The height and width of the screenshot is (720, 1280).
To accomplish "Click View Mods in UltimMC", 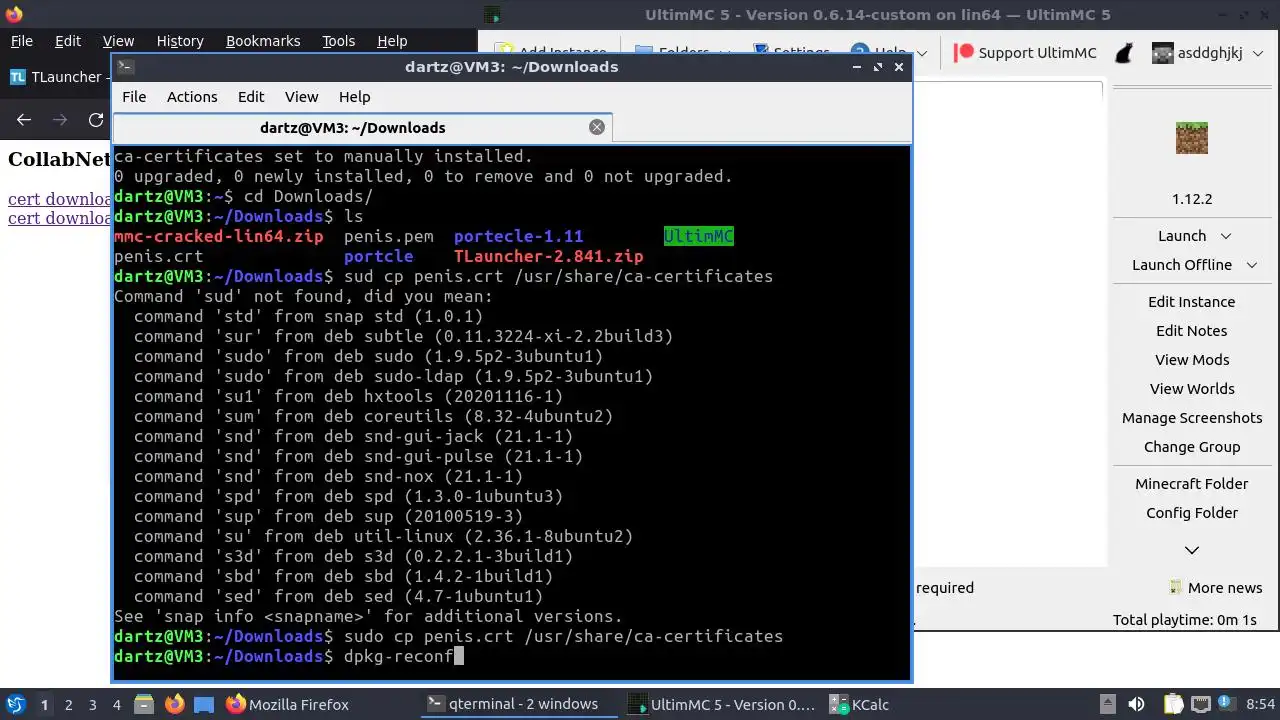I will point(1192,360).
